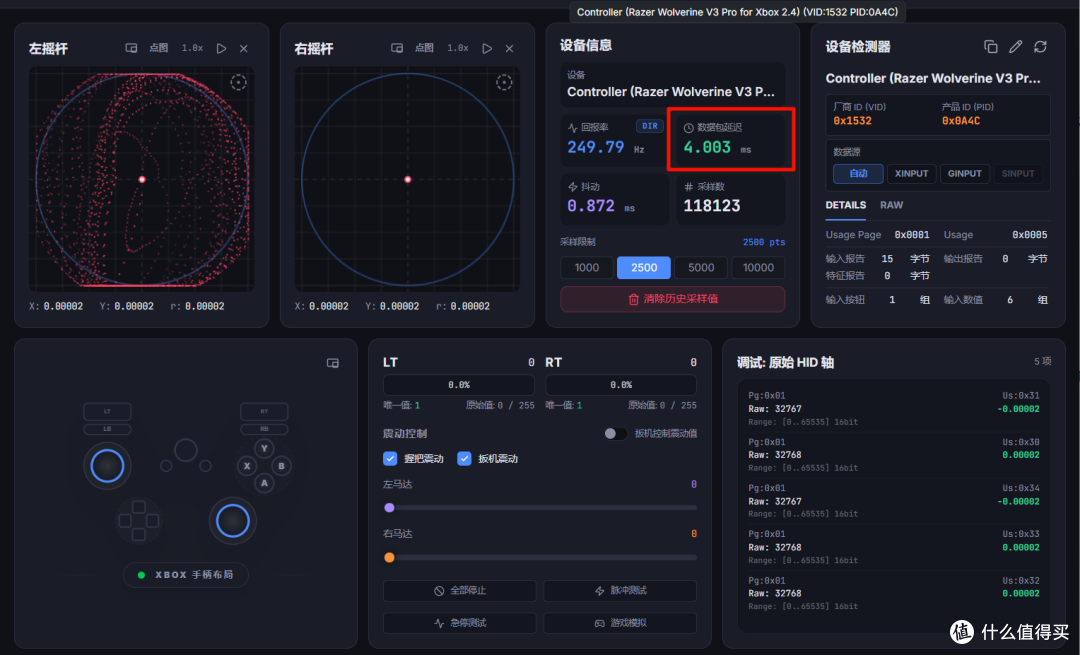Select the Us:0x30 raw HID axis row

pos(893,455)
